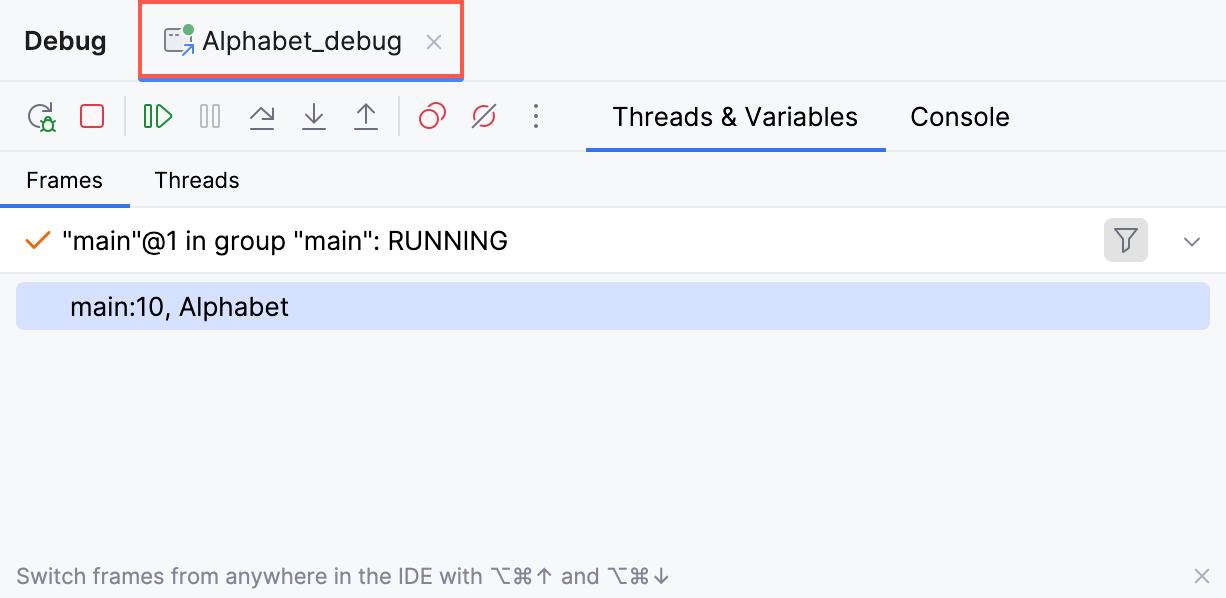
Task: Step over the current line
Action: coord(262,116)
